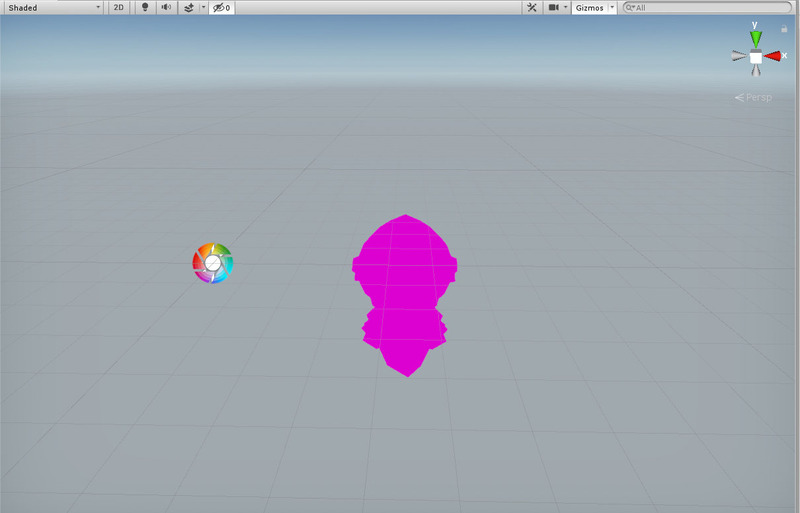
Task: Toggle scene effects layers icon
Action: point(189,8)
